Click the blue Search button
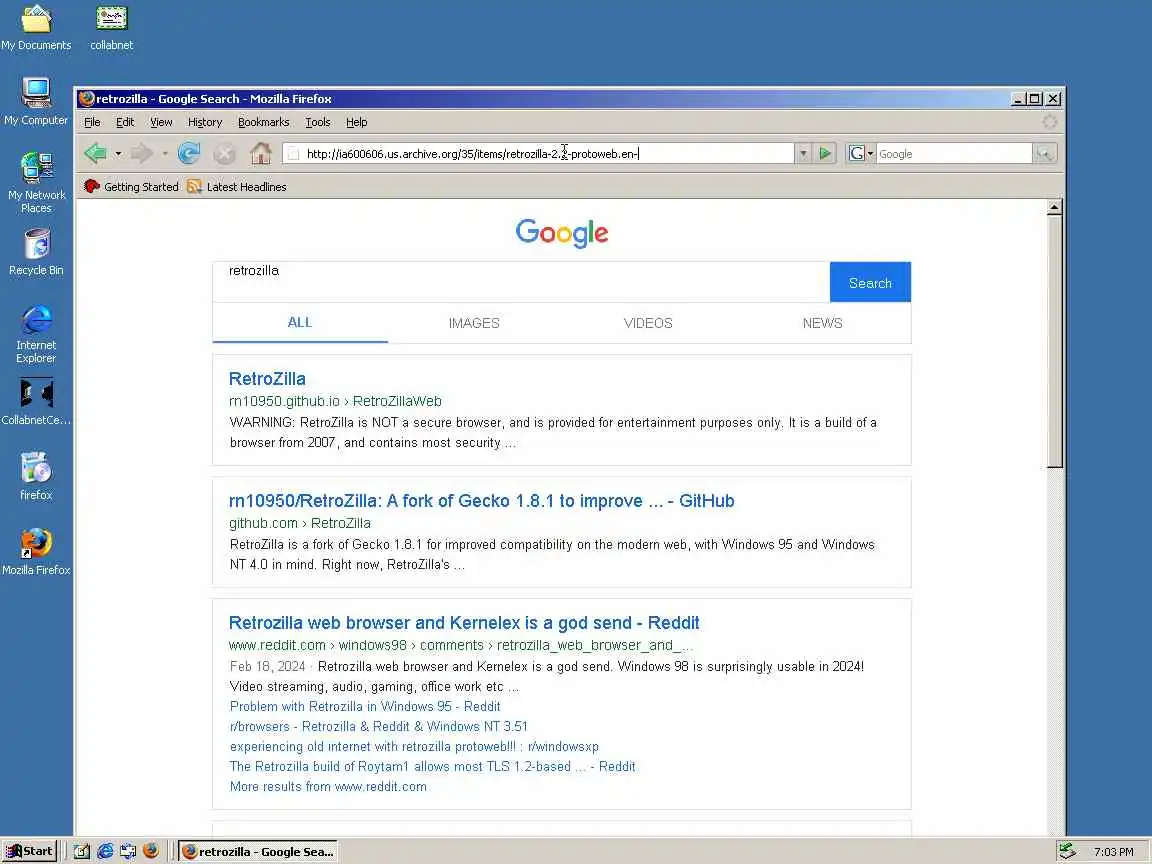Screen dimensions: 1152x864 (870, 283)
